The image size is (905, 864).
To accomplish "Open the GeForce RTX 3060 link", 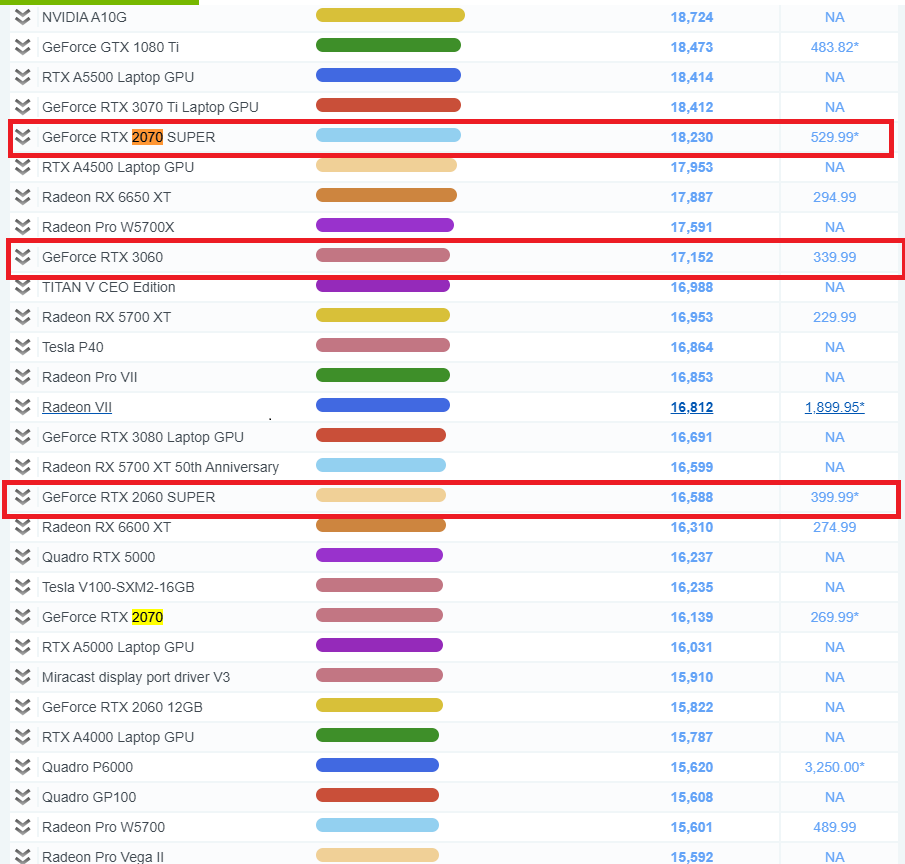I will tap(103, 257).
